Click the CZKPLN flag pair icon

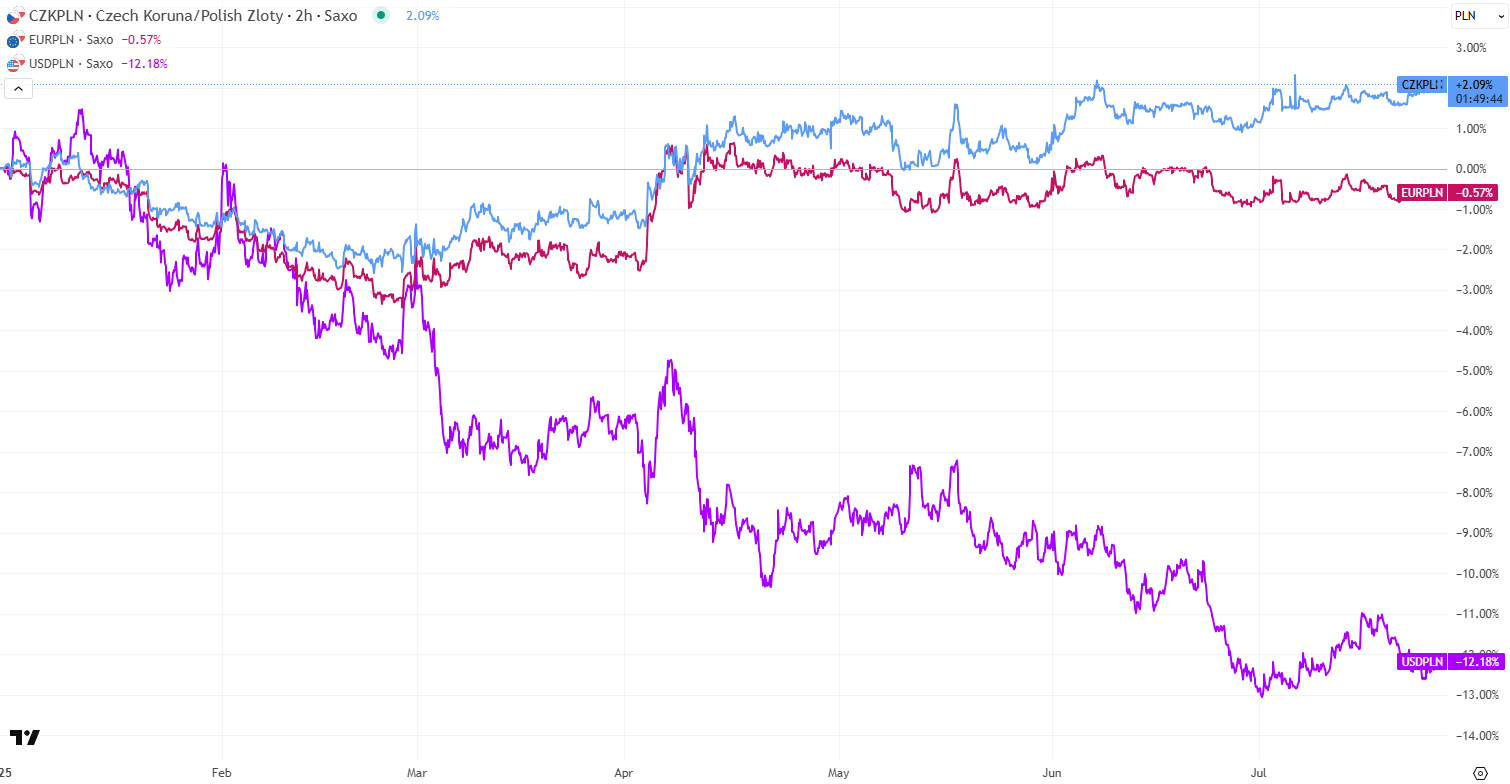click(x=15, y=16)
